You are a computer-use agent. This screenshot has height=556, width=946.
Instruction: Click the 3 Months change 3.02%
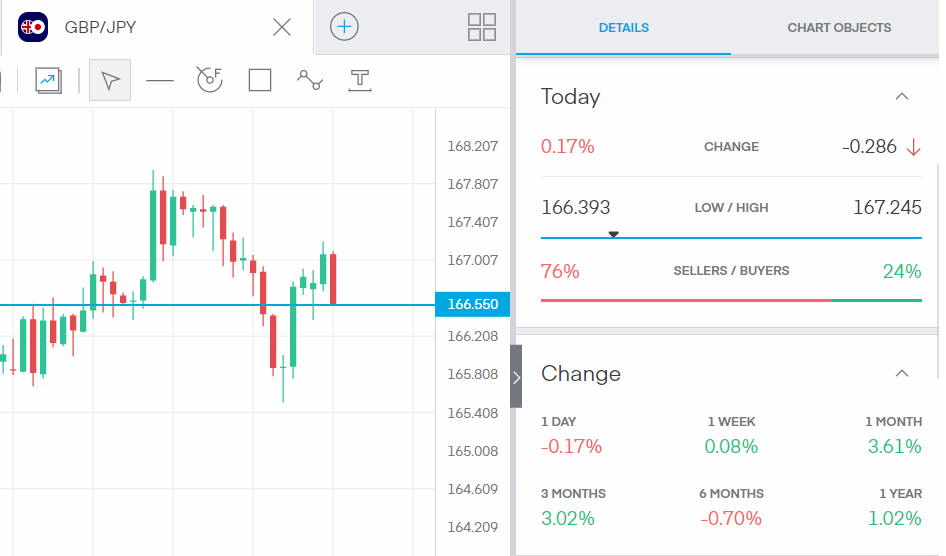pos(568,518)
